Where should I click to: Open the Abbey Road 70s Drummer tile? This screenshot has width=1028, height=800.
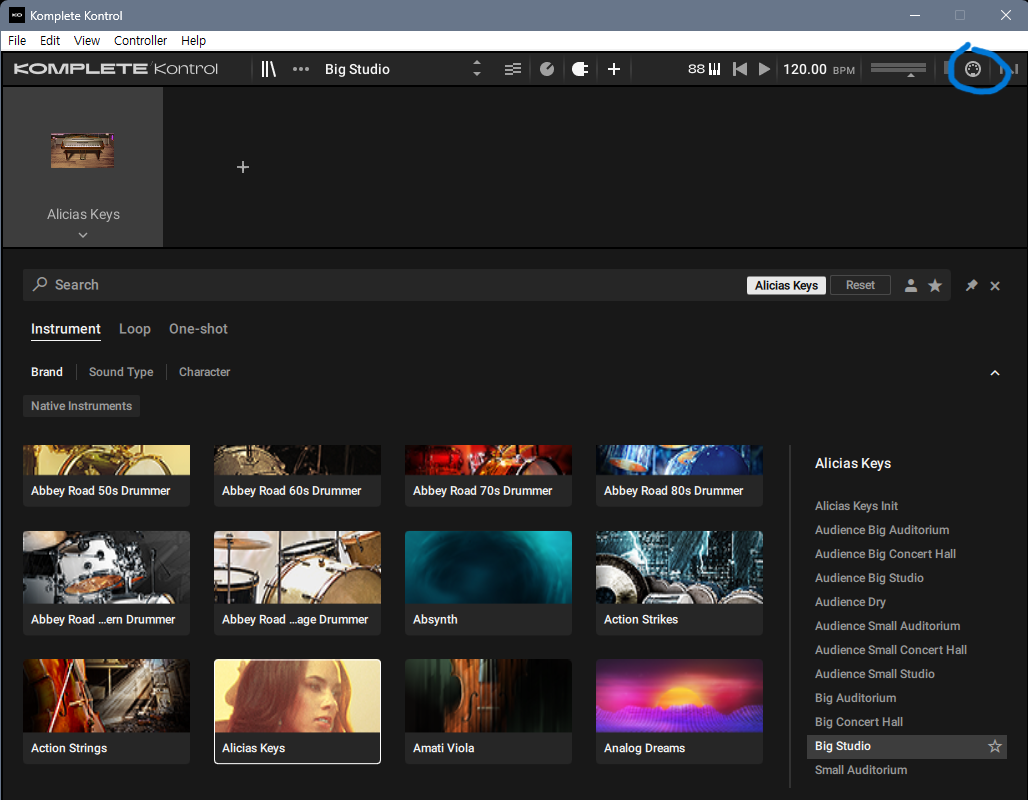pyautogui.click(x=488, y=475)
